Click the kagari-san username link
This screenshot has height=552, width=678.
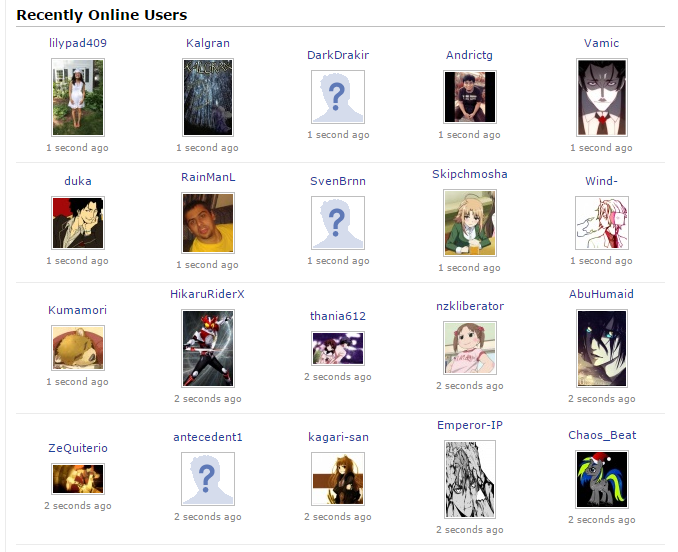(x=338, y=437)
